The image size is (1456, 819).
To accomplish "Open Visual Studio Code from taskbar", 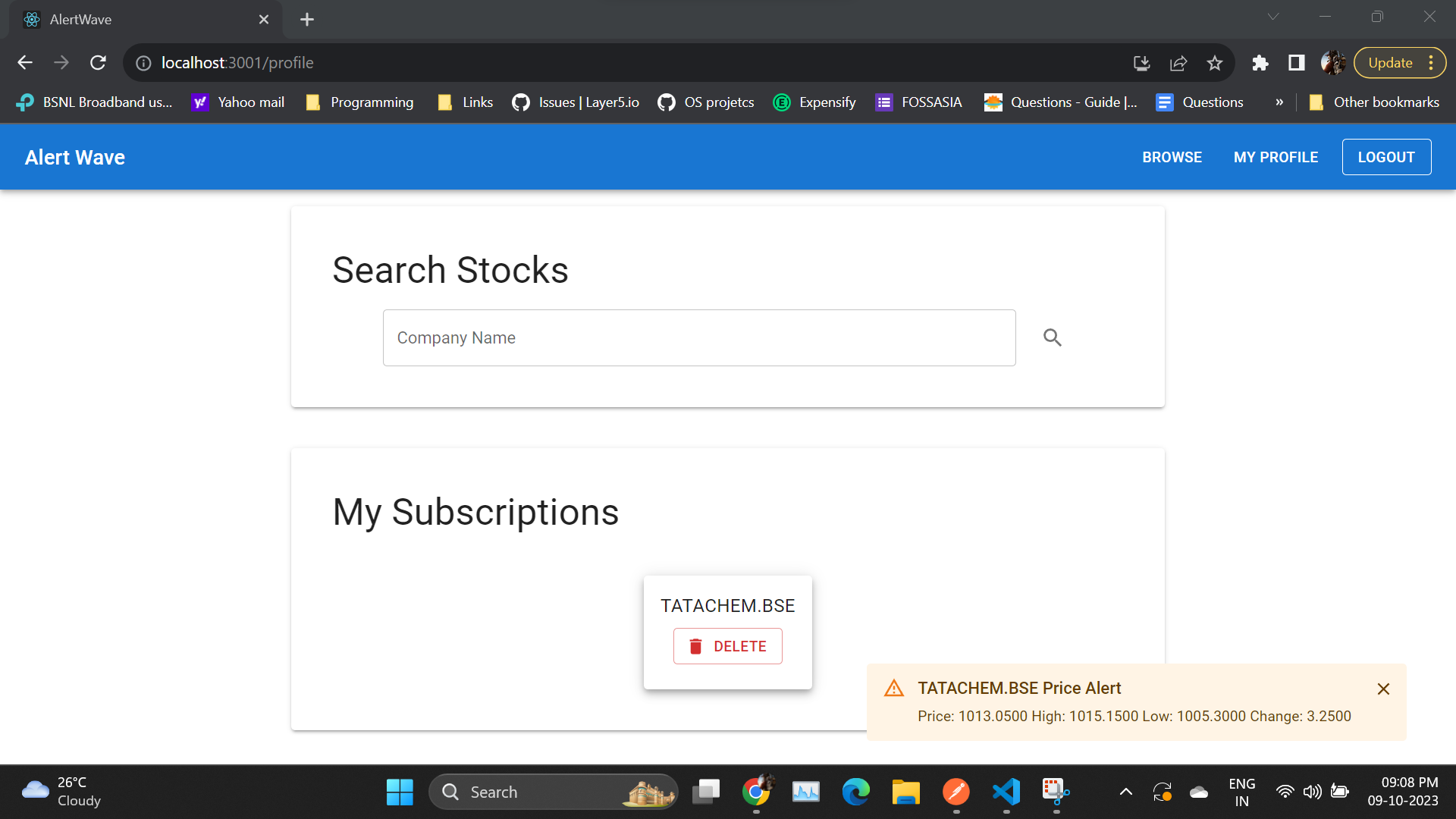I will click(x=1006, y=792).
